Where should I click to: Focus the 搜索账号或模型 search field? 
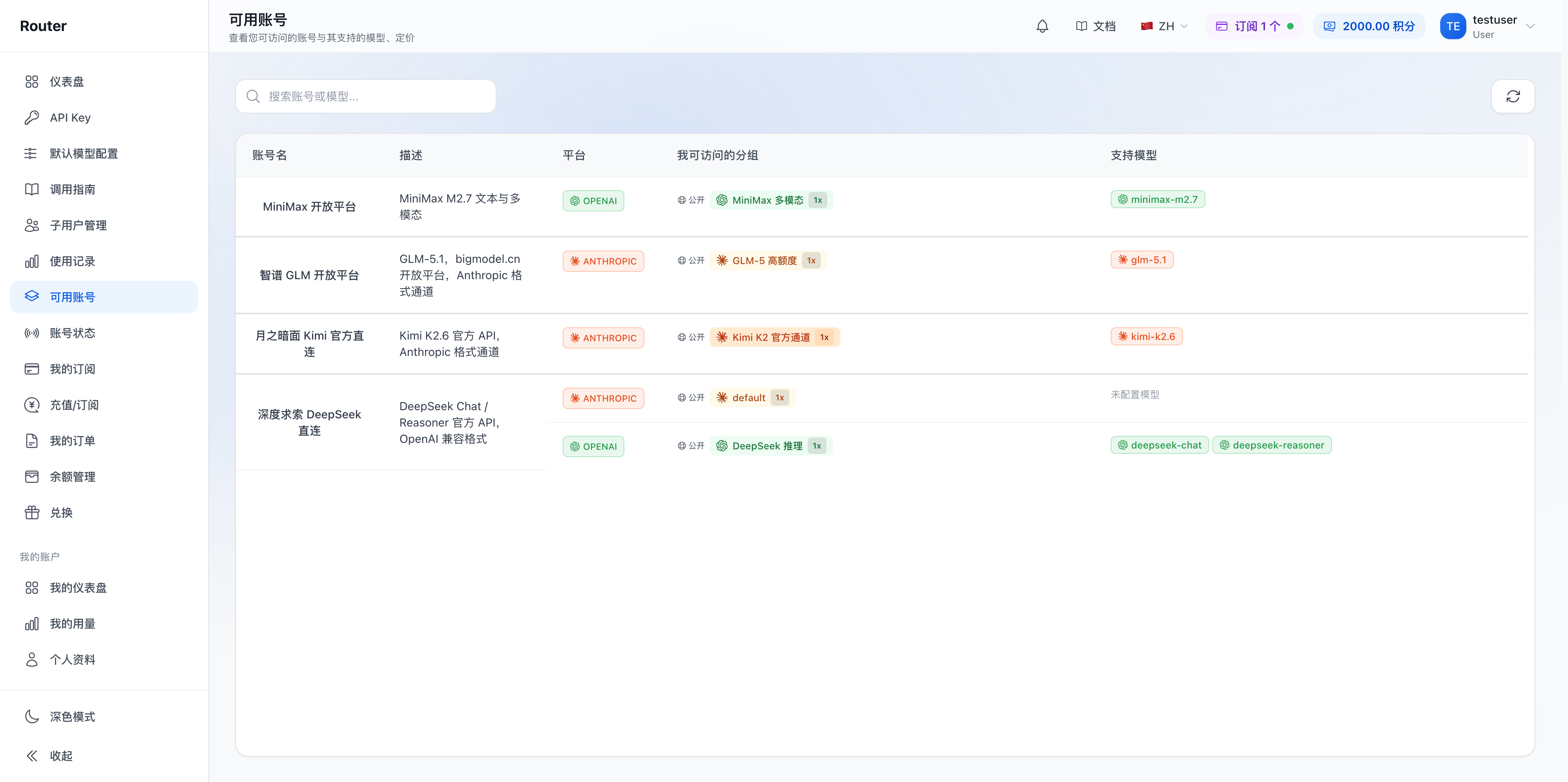pos(366,96)
